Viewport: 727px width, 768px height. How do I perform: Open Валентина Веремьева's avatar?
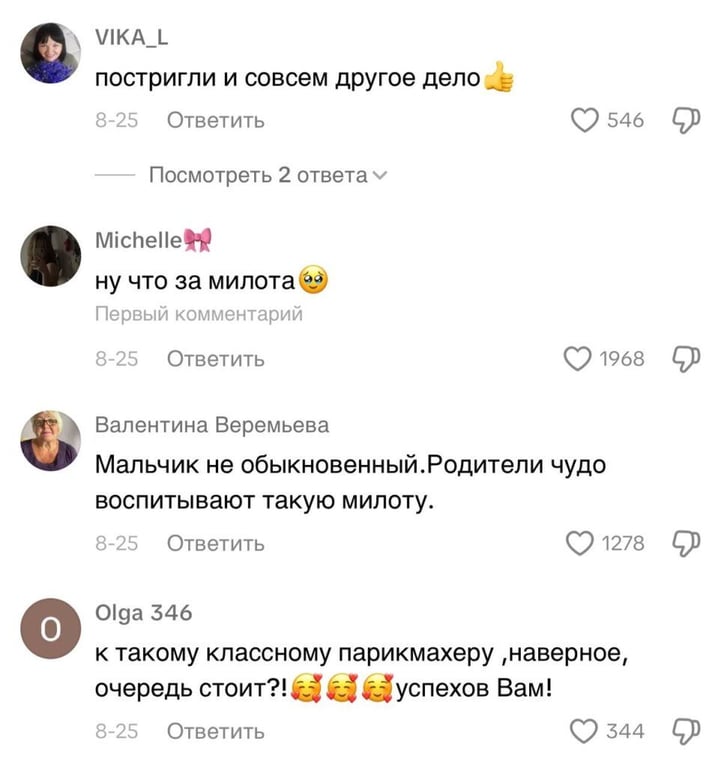tap(50, 441)
